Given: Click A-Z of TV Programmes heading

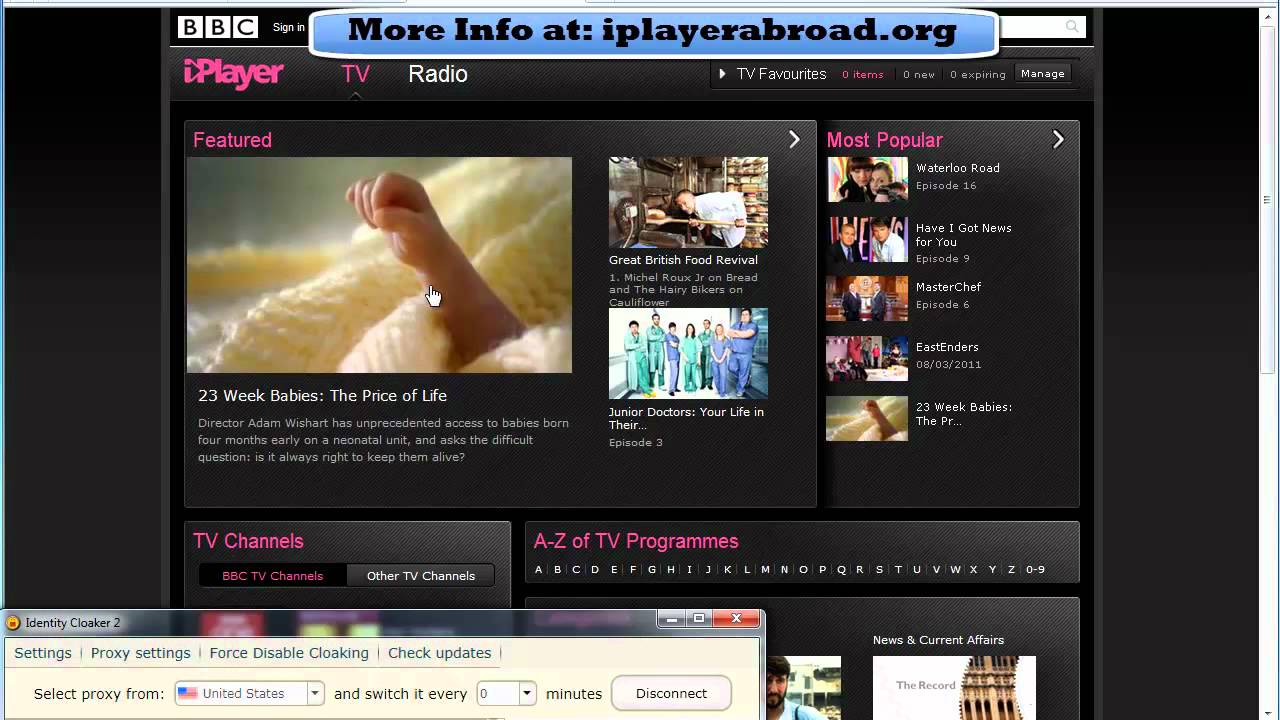Looking at the screenshot, I should coord(636,541).
